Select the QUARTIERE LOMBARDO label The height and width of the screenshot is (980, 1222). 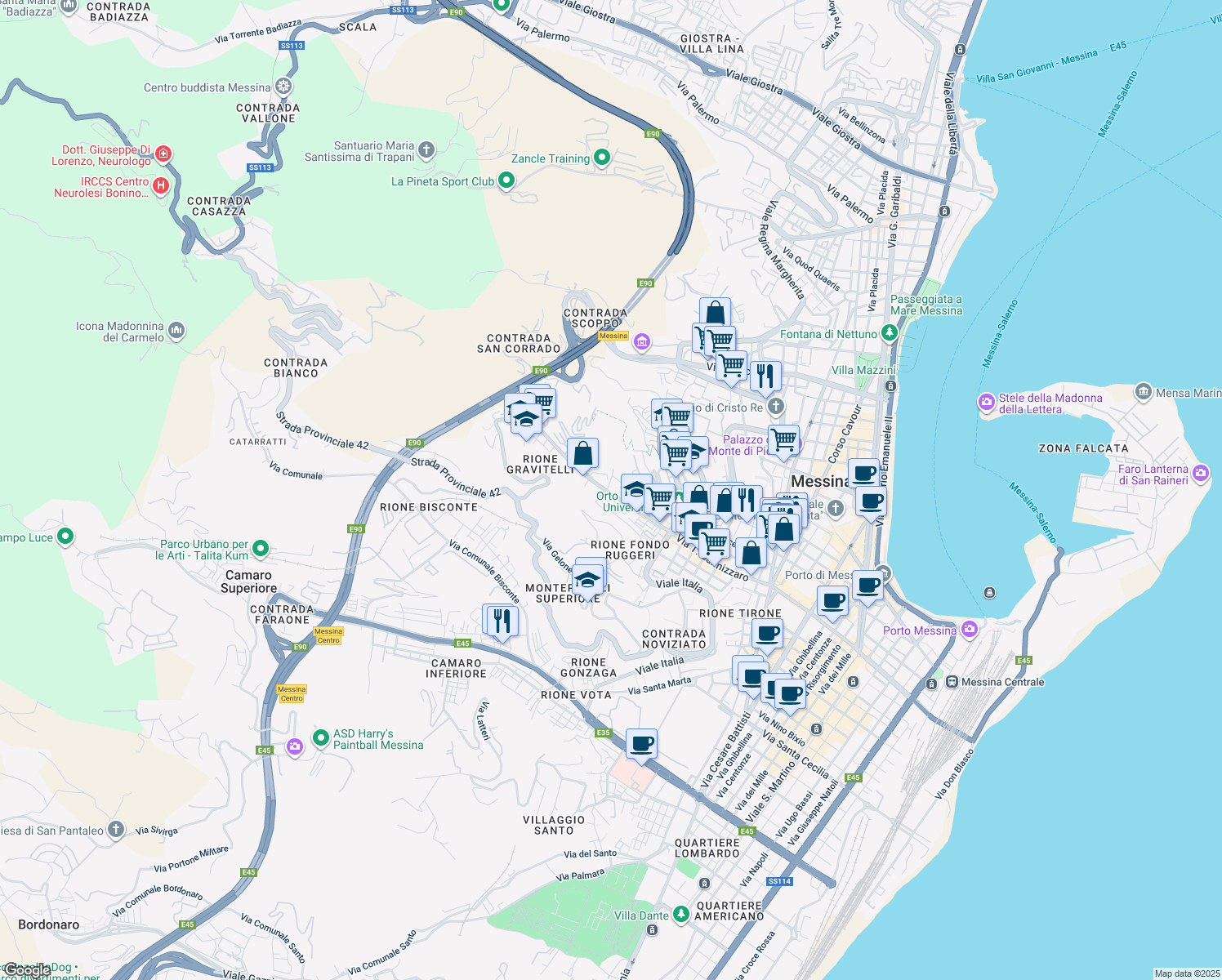[x=707, y=848]
